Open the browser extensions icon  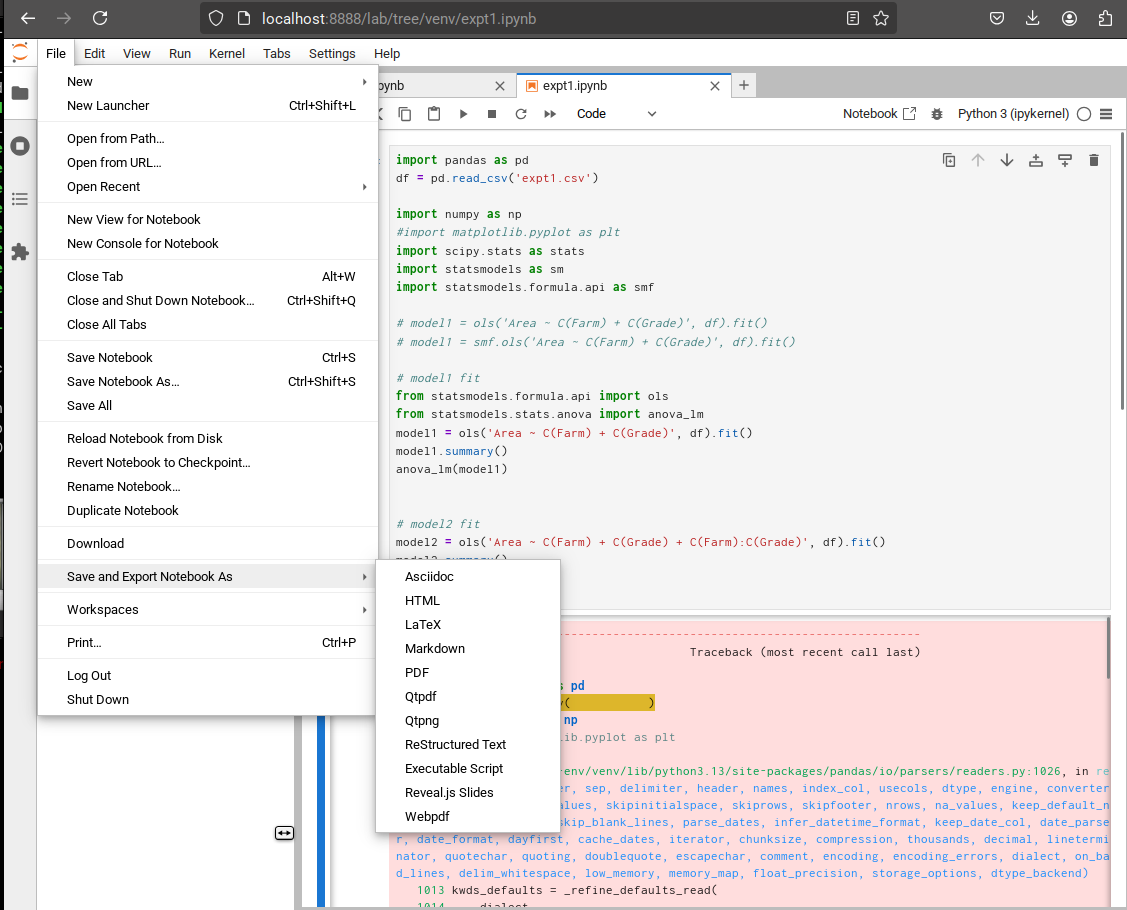pos(1105,18)
